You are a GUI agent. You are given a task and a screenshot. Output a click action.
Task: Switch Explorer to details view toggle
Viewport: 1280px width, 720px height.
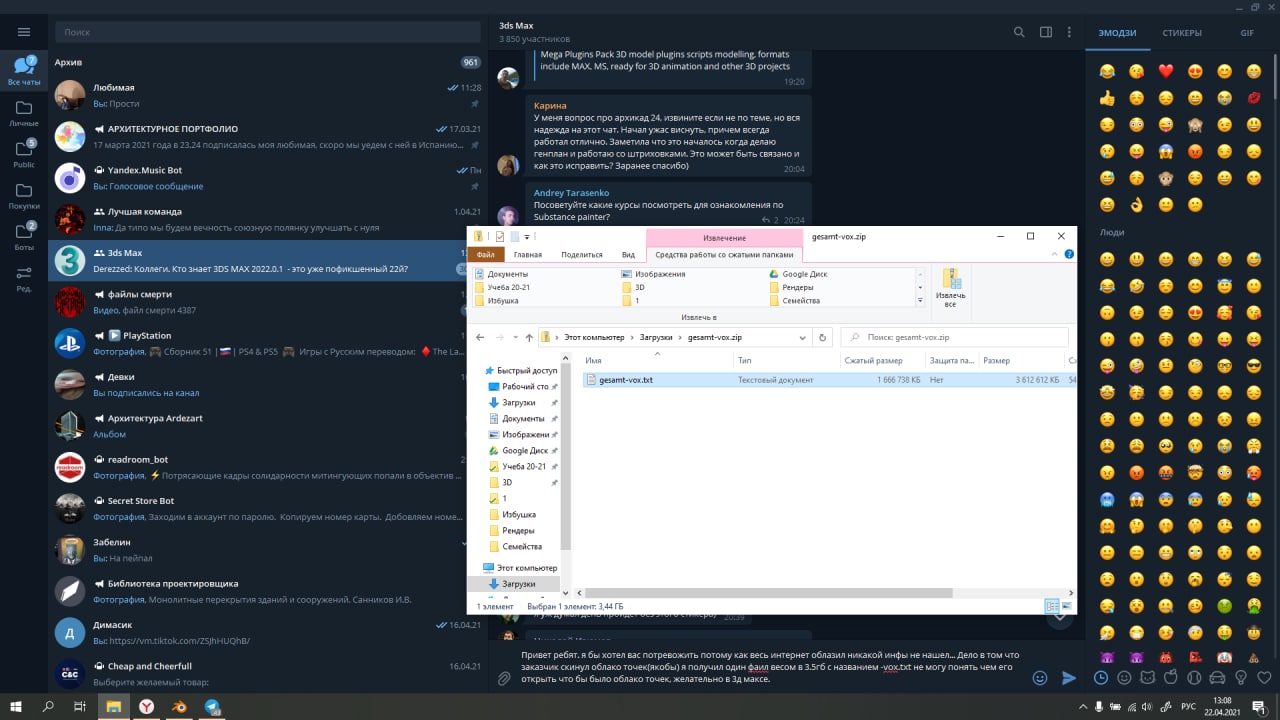1051,606
